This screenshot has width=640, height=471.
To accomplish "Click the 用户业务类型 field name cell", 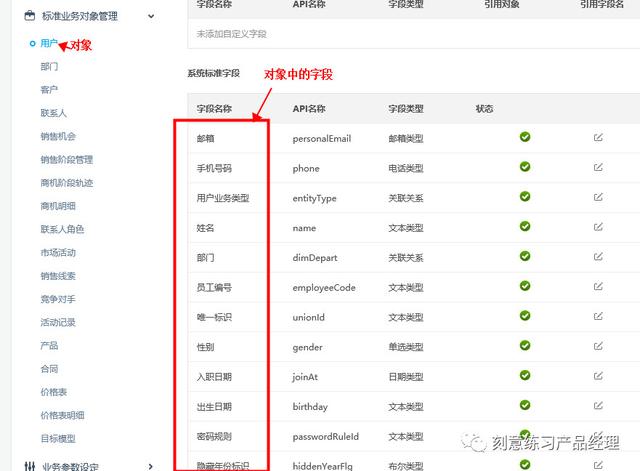I will pyautogui.click(x=223, y=198).
